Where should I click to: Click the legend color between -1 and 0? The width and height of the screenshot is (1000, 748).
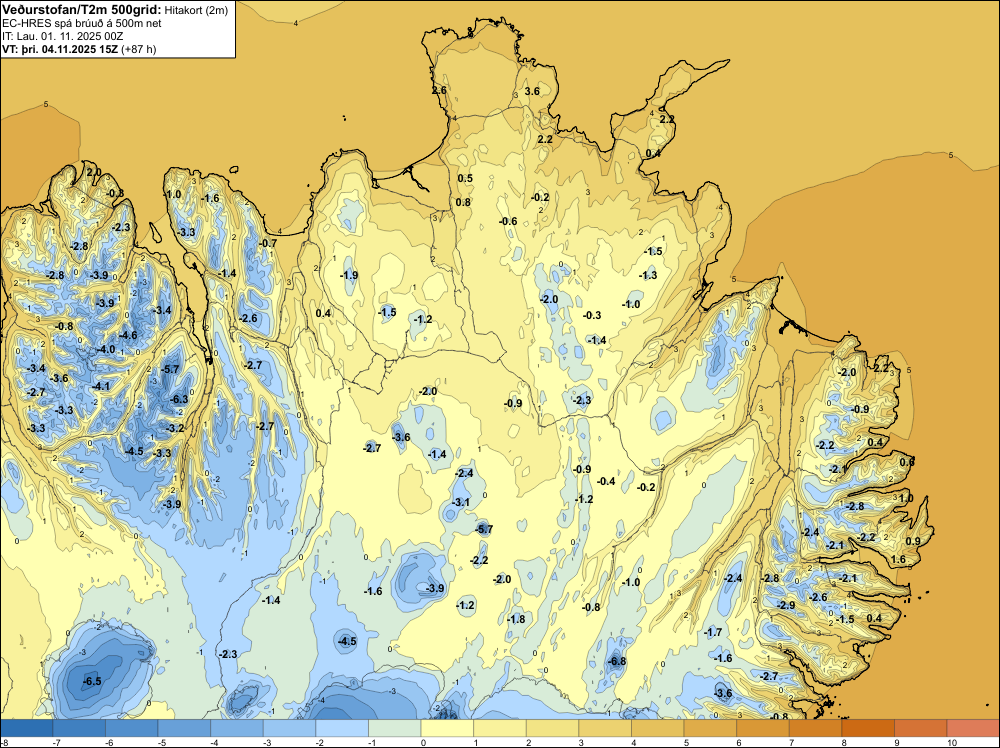pyautogui.click(x=394, y=728)
